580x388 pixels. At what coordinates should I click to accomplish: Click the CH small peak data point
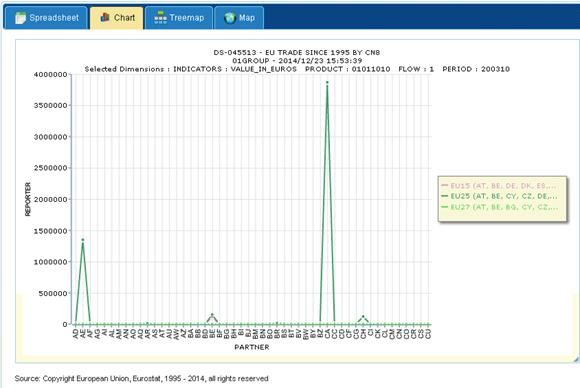[363, 317]
